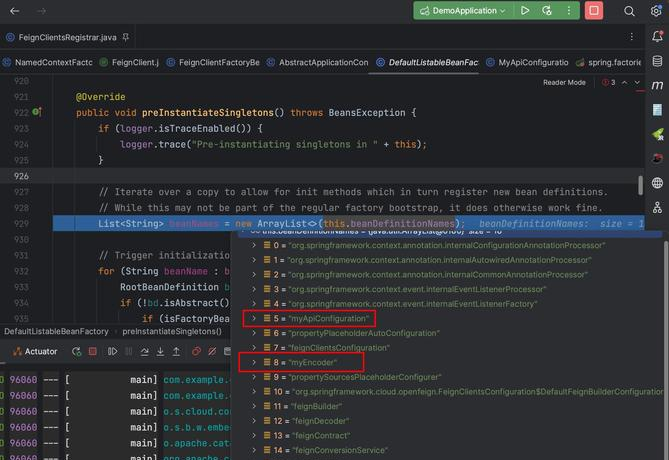
Task: Navigate back with the left arrow
Action: point(15,11)
